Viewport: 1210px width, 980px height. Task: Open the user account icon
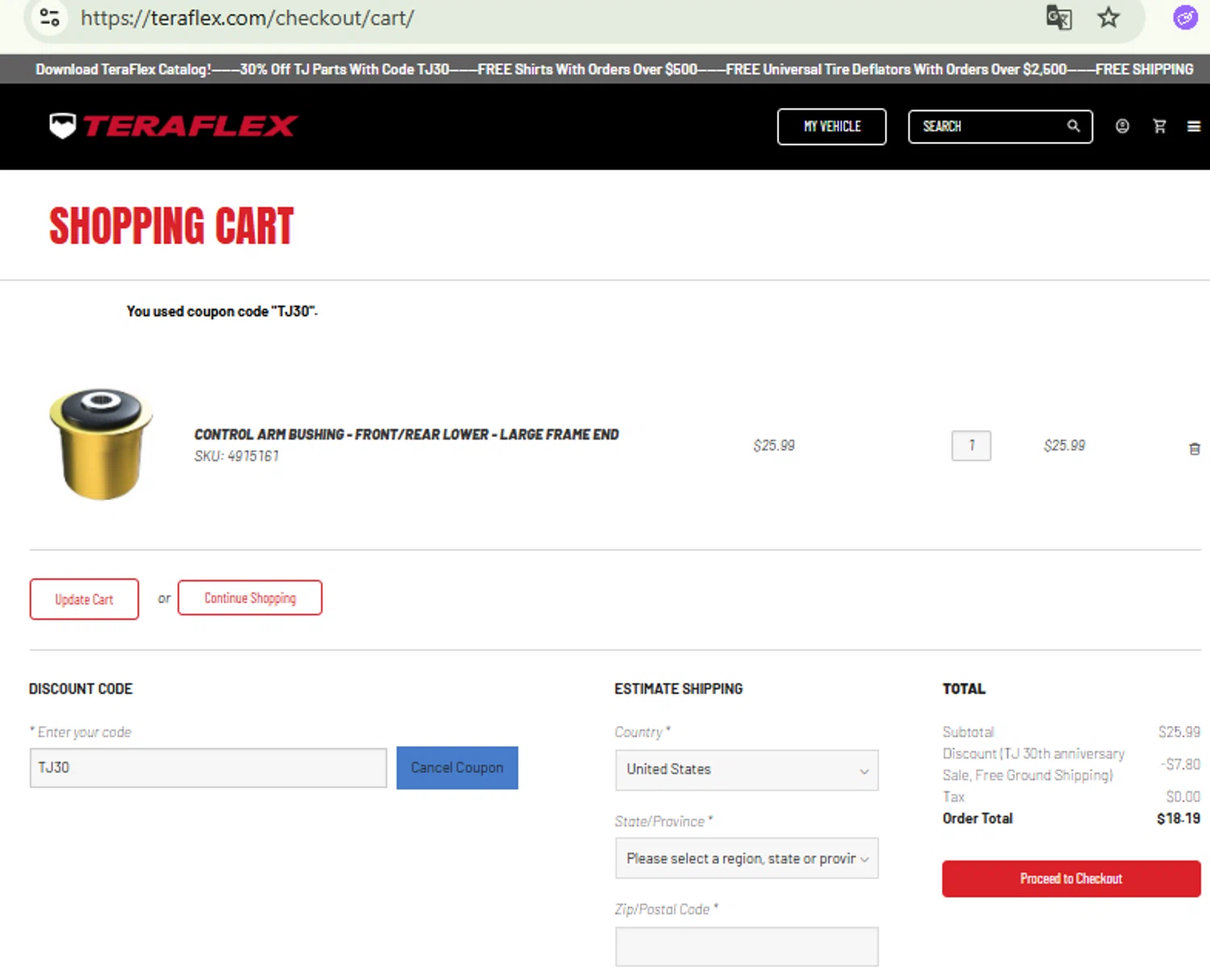1122,126
